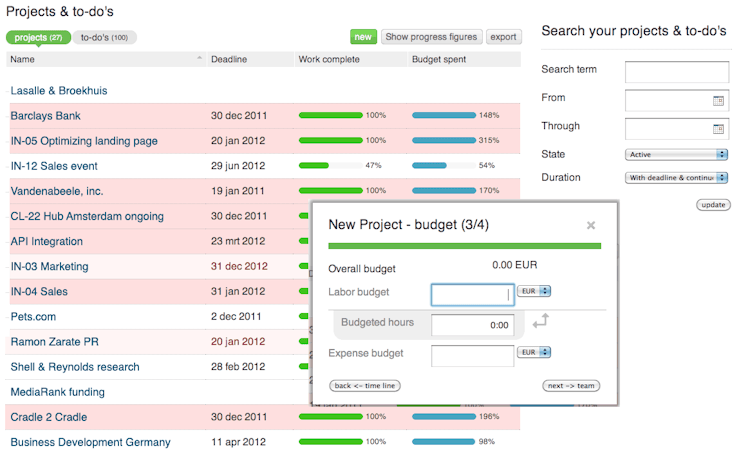Open Ramon Zarate PR project
This screenshot has width=739, height=450.
pos(54,342)
